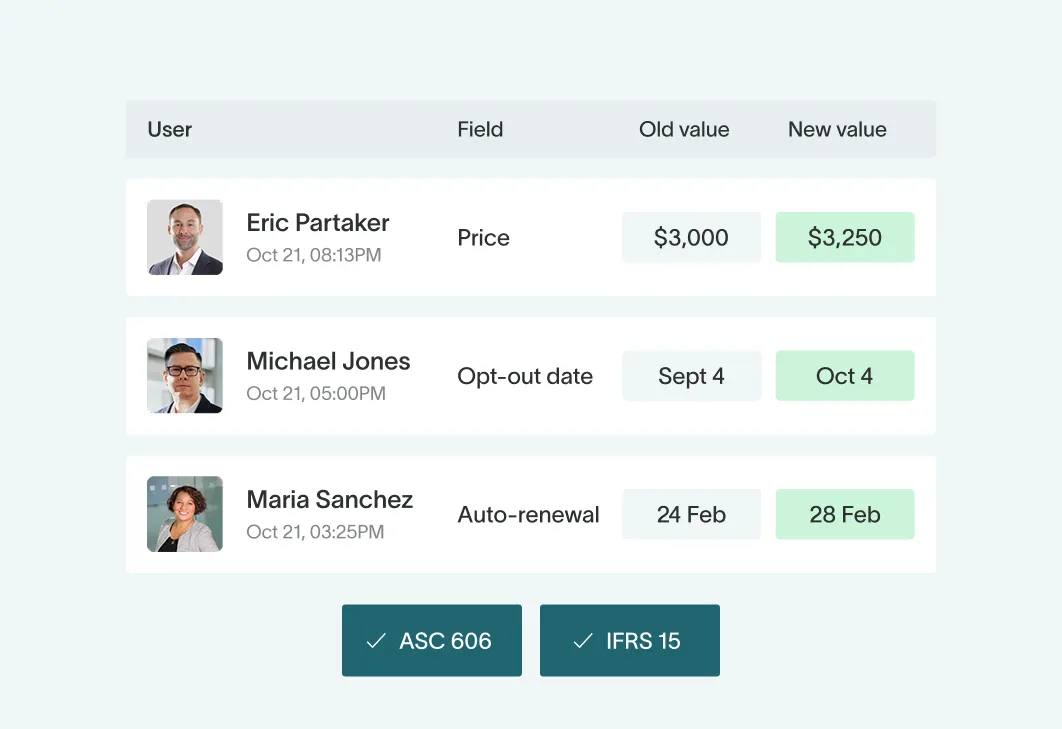Click the Field column header
This screenshot has height=729, width=1062.
point(480,129)
